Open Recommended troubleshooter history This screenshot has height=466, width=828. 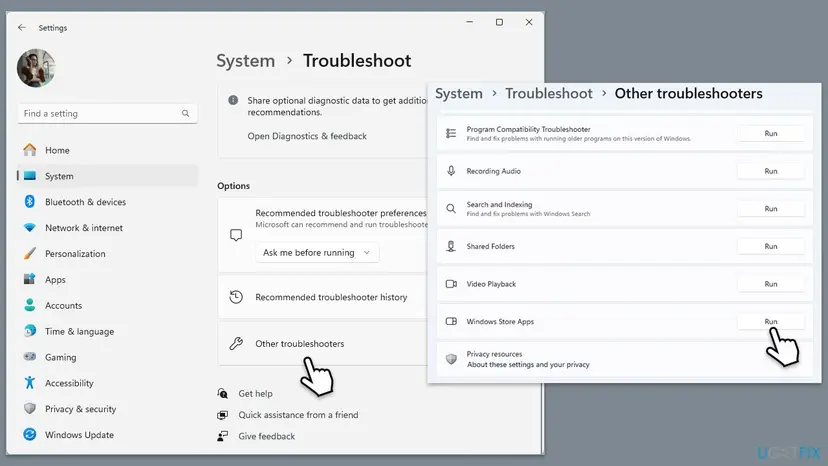point(323,297)
